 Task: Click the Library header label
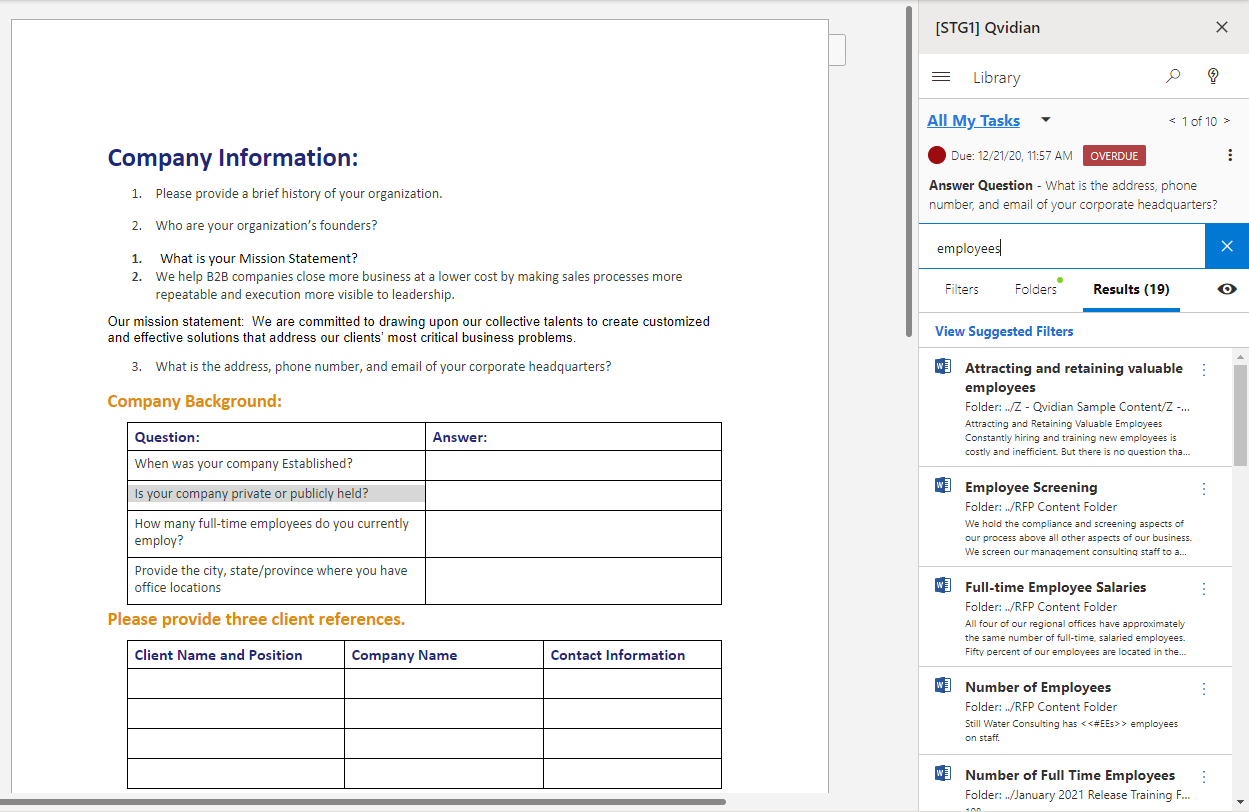point(996,77)
